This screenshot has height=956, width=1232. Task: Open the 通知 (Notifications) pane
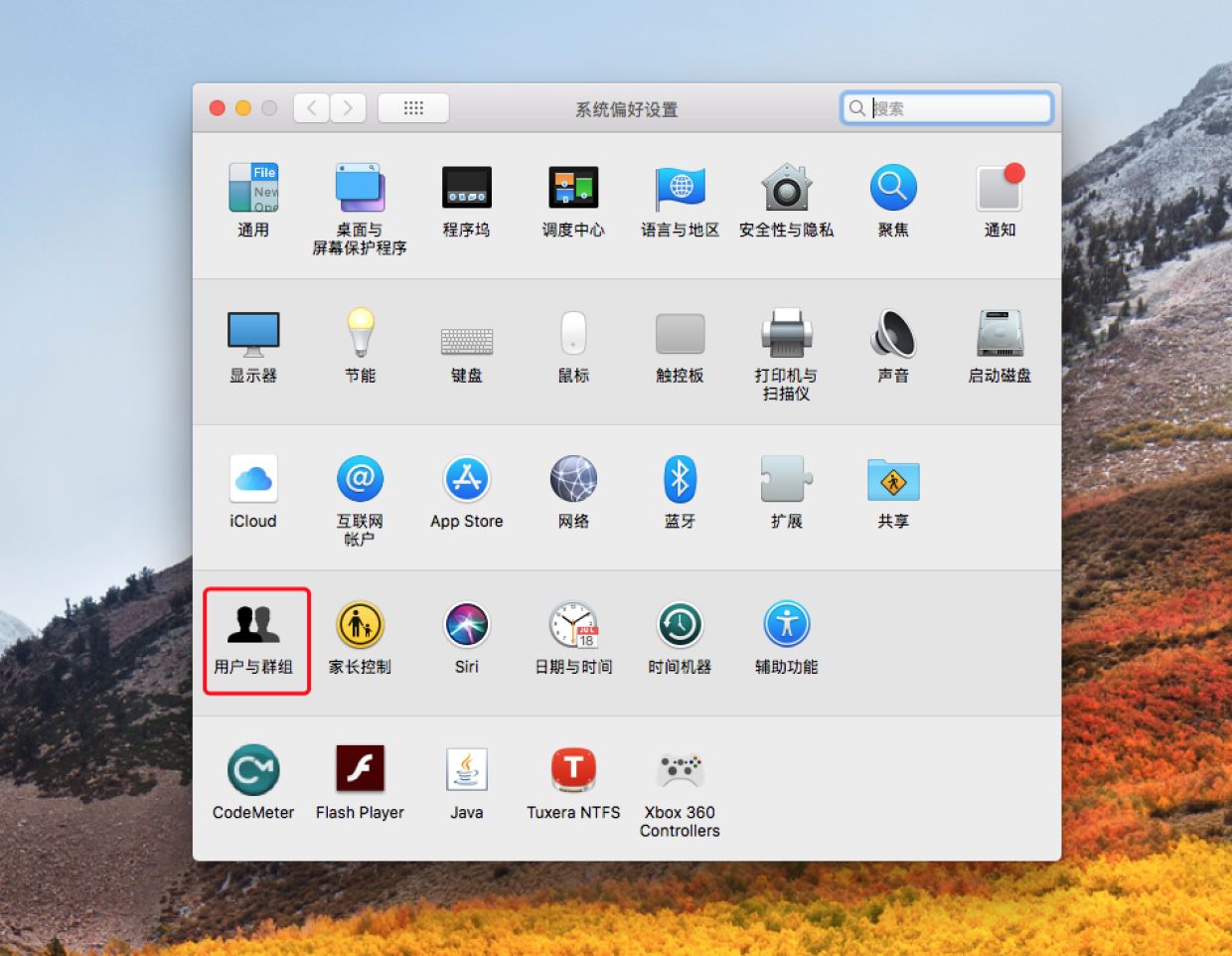tap(1000, 200)
